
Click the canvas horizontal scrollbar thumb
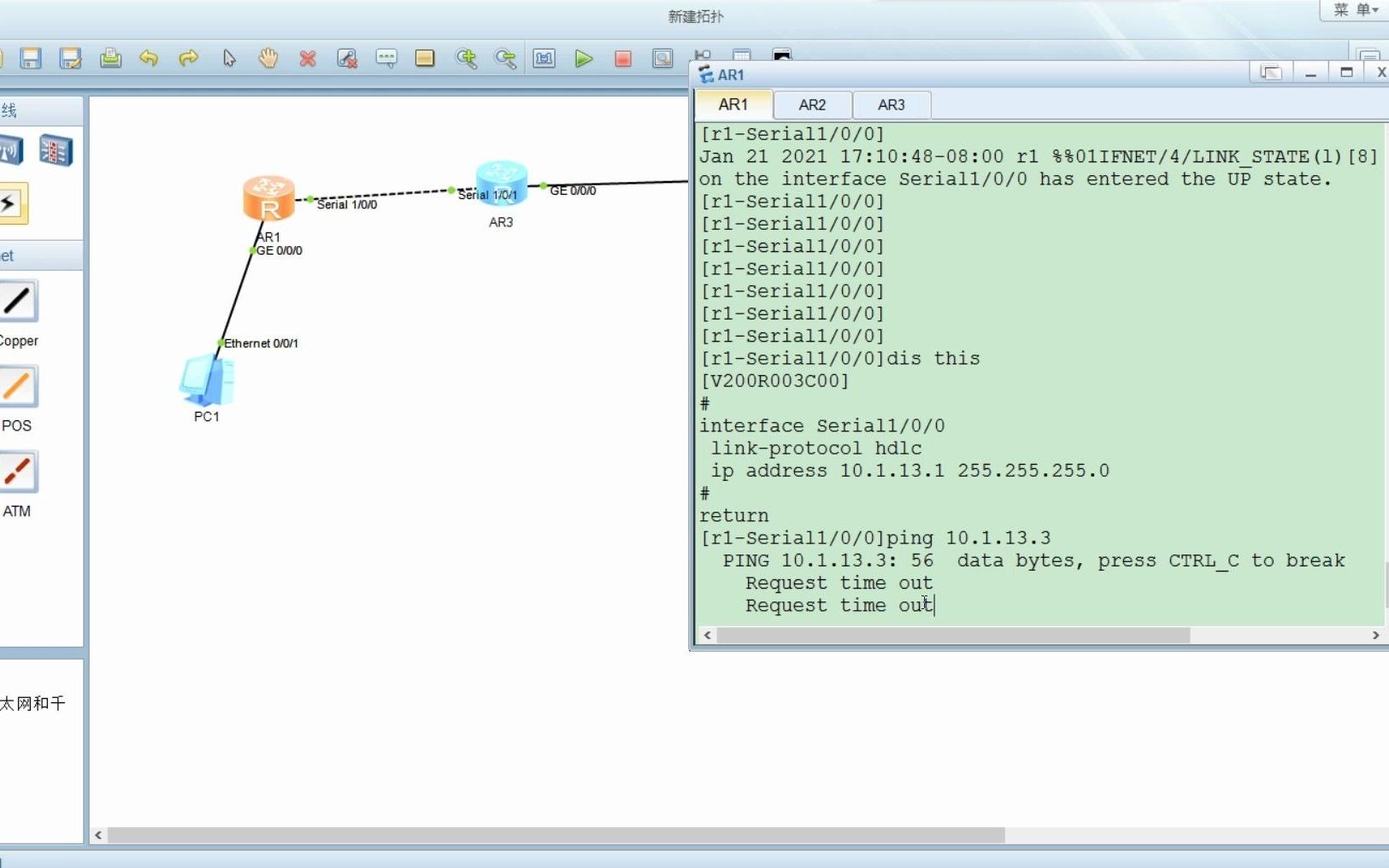point(556,835)
